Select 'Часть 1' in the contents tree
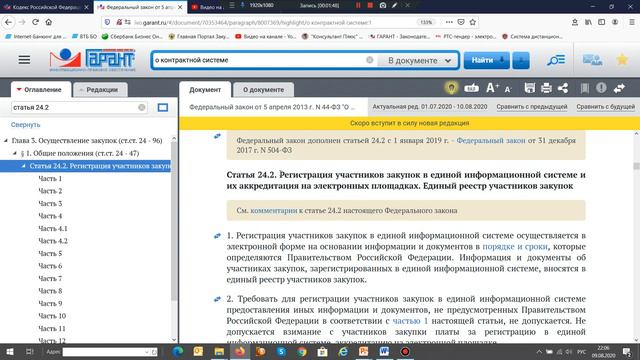 click(50, 178)
